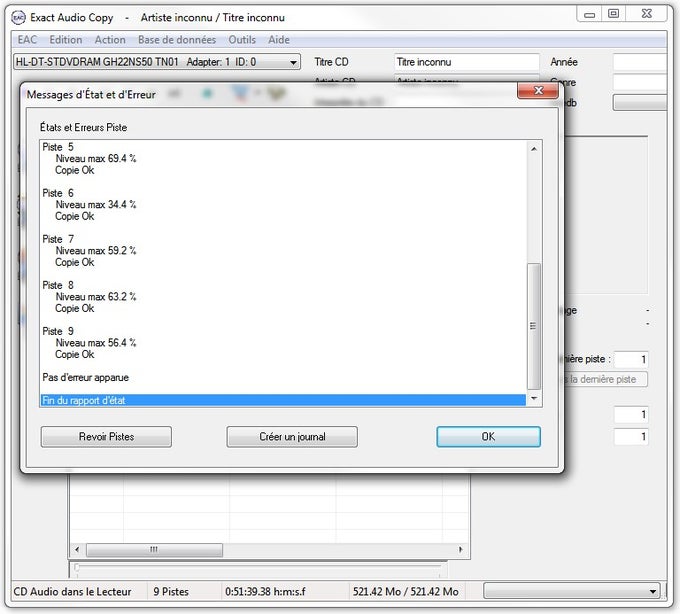The height and width of the screenshot is (614, 680).
Task: Click the Titre CD input field
Action: coord(467,62)
